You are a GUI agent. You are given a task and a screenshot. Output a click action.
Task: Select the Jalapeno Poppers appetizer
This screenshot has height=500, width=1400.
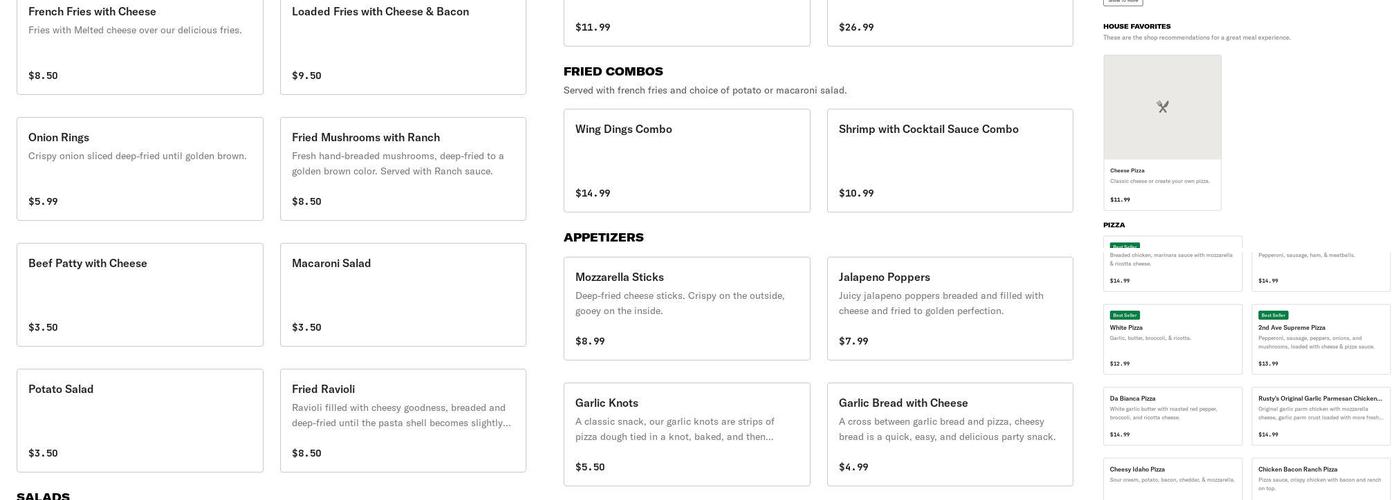pyautogui.click(x=950, y=308)
